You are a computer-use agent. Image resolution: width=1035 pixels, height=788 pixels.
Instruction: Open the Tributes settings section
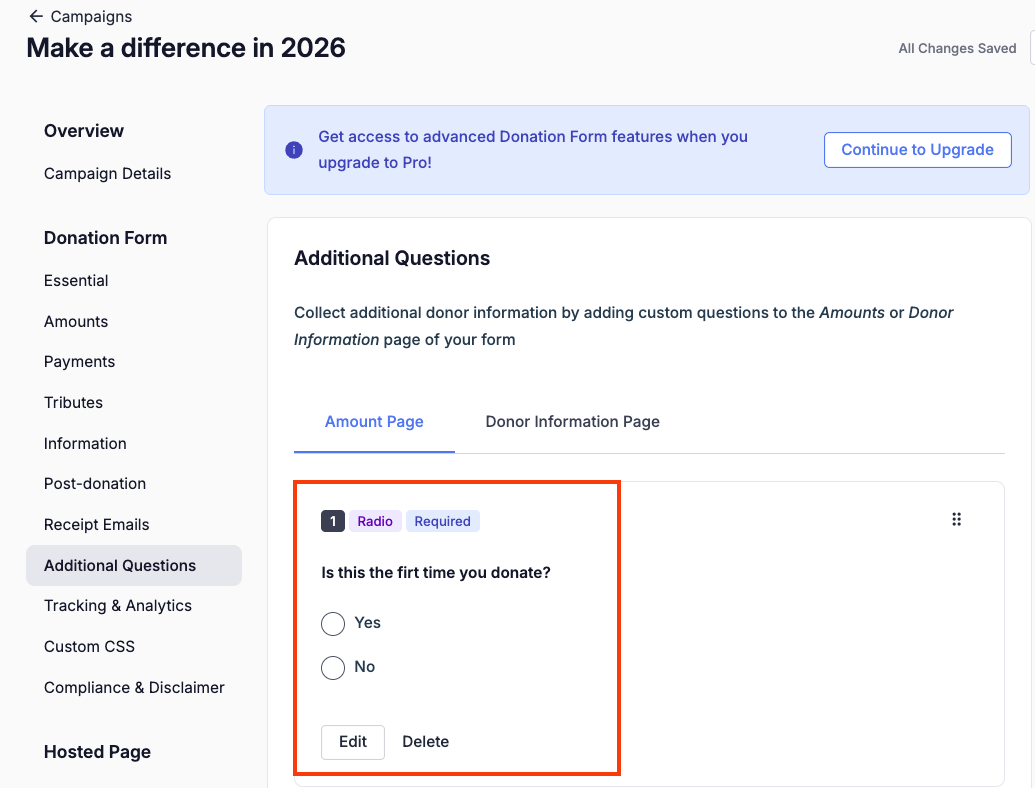tap(73, 403)
